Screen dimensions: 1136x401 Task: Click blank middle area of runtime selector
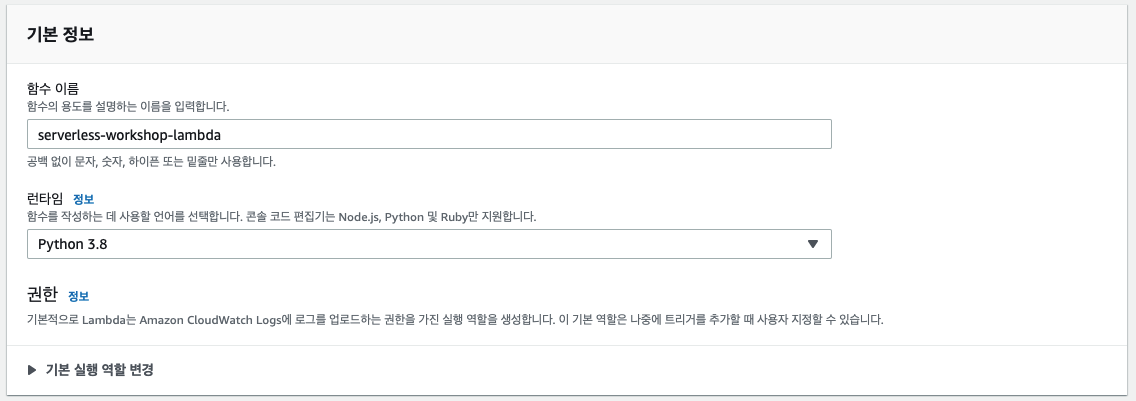[456, 244]
